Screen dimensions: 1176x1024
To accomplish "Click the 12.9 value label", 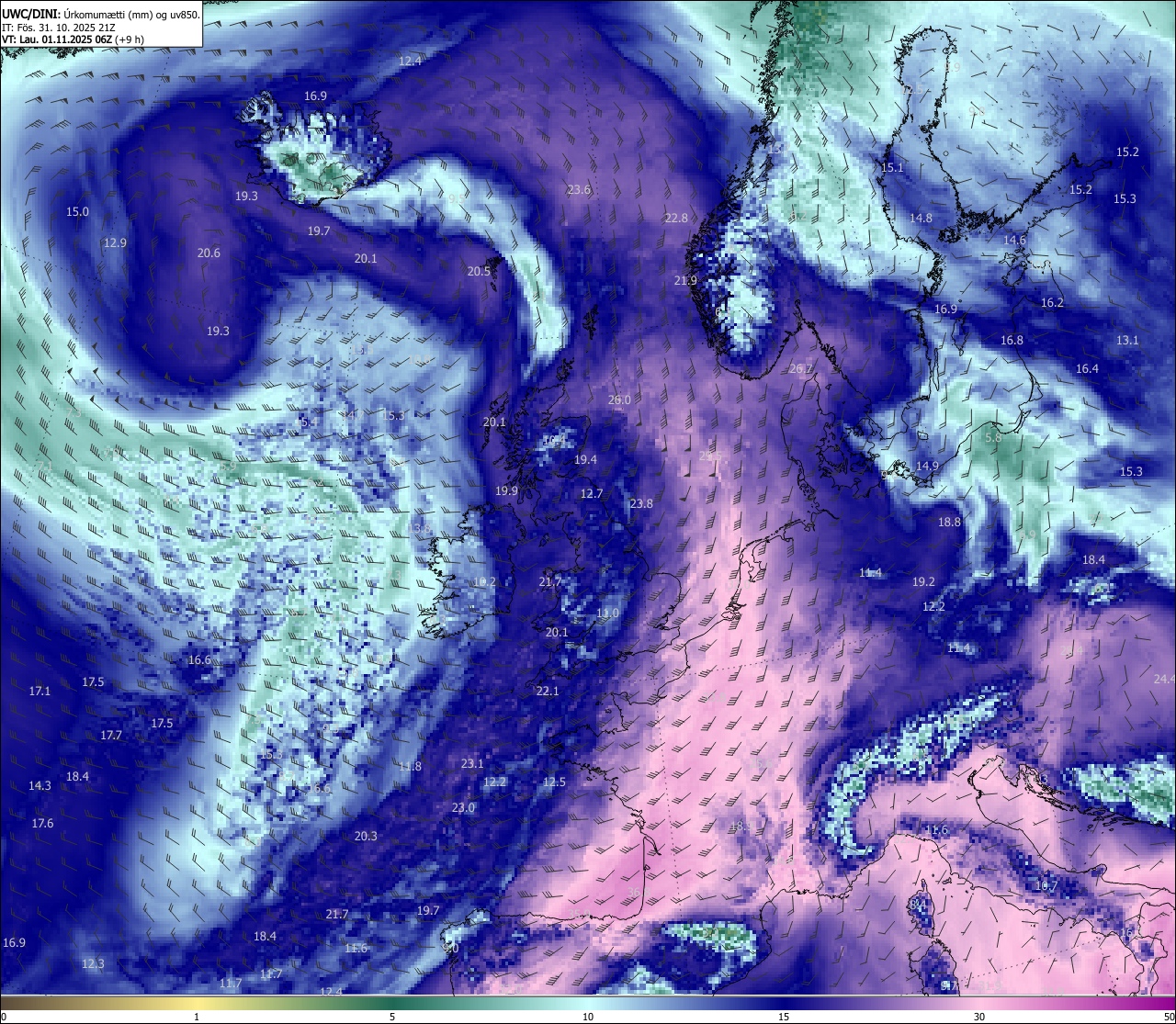I will coord(115,243).
